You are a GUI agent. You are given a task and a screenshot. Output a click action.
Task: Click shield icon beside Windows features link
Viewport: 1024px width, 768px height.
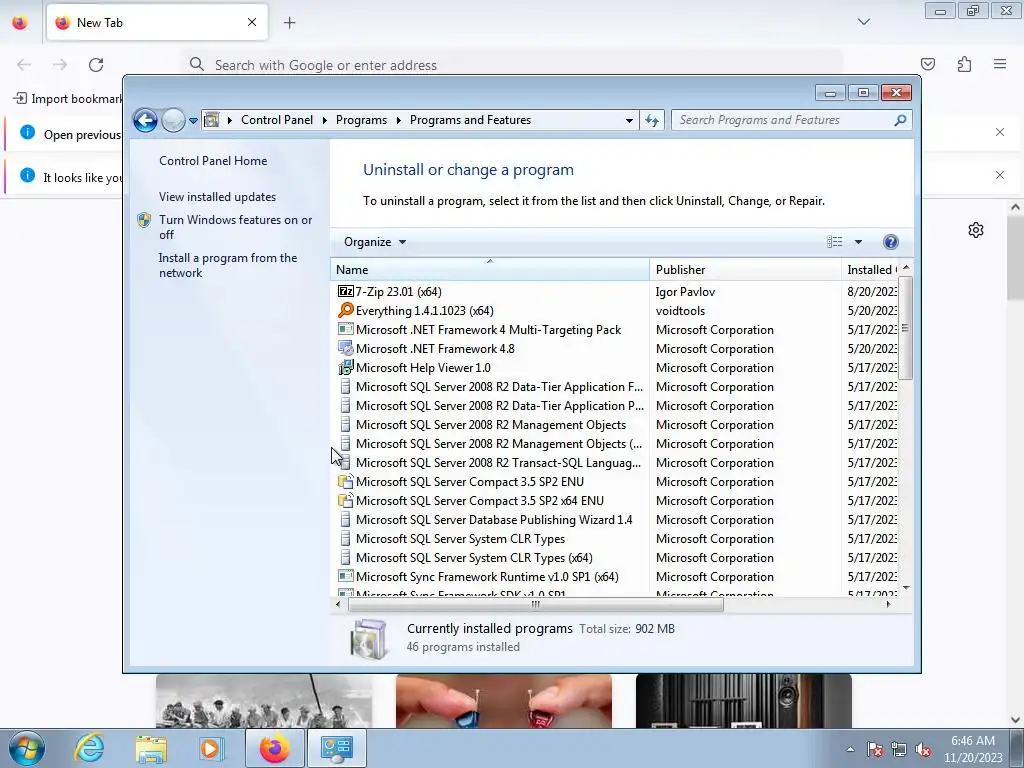[144, 220]
